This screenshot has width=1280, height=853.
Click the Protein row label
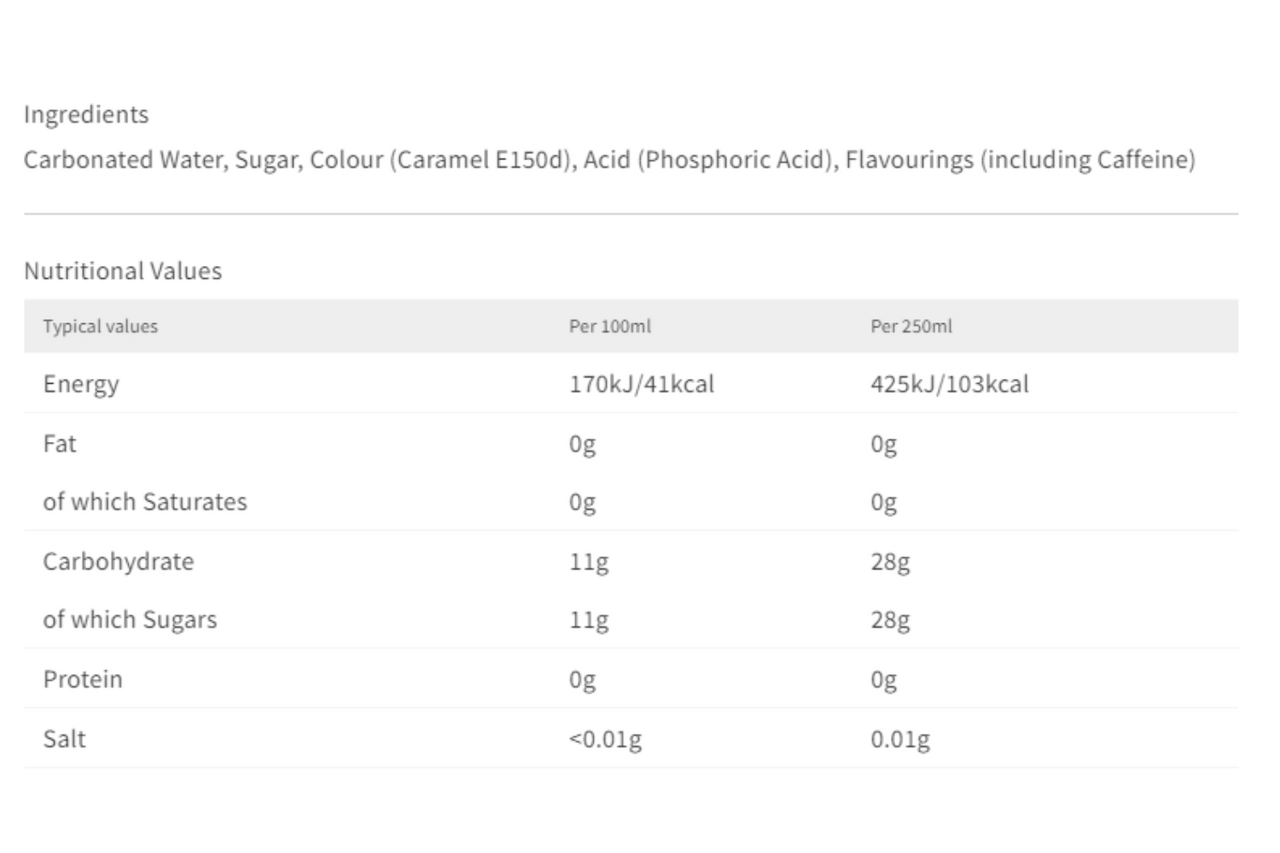82,679
